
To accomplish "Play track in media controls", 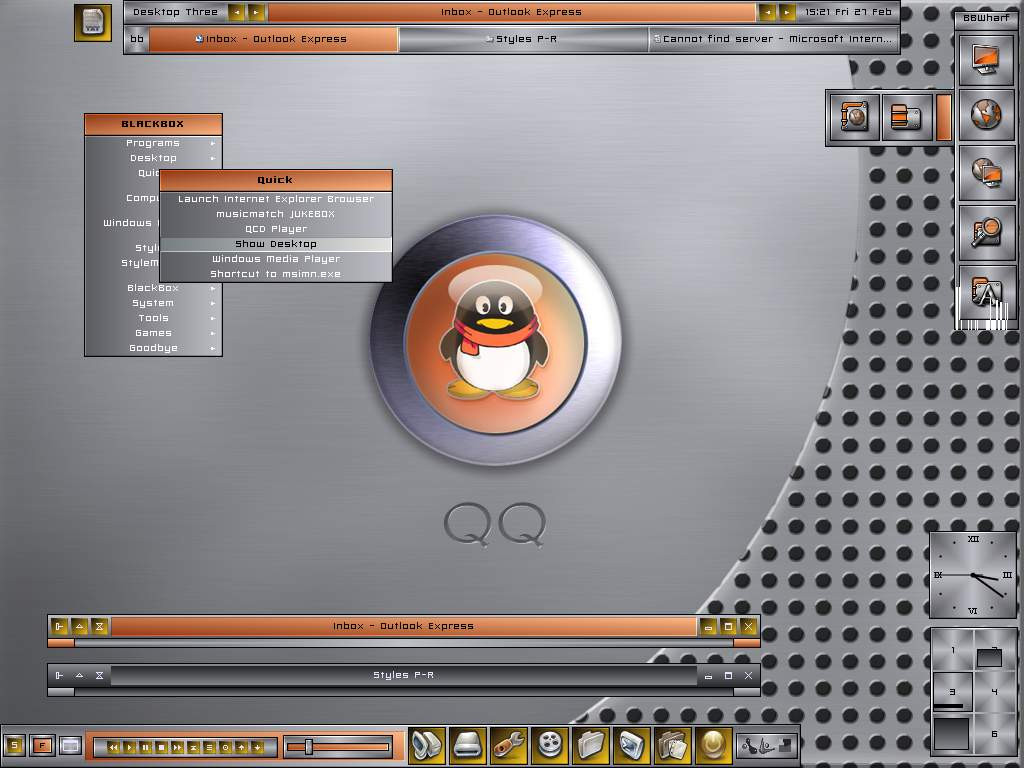I will (129, 747).
